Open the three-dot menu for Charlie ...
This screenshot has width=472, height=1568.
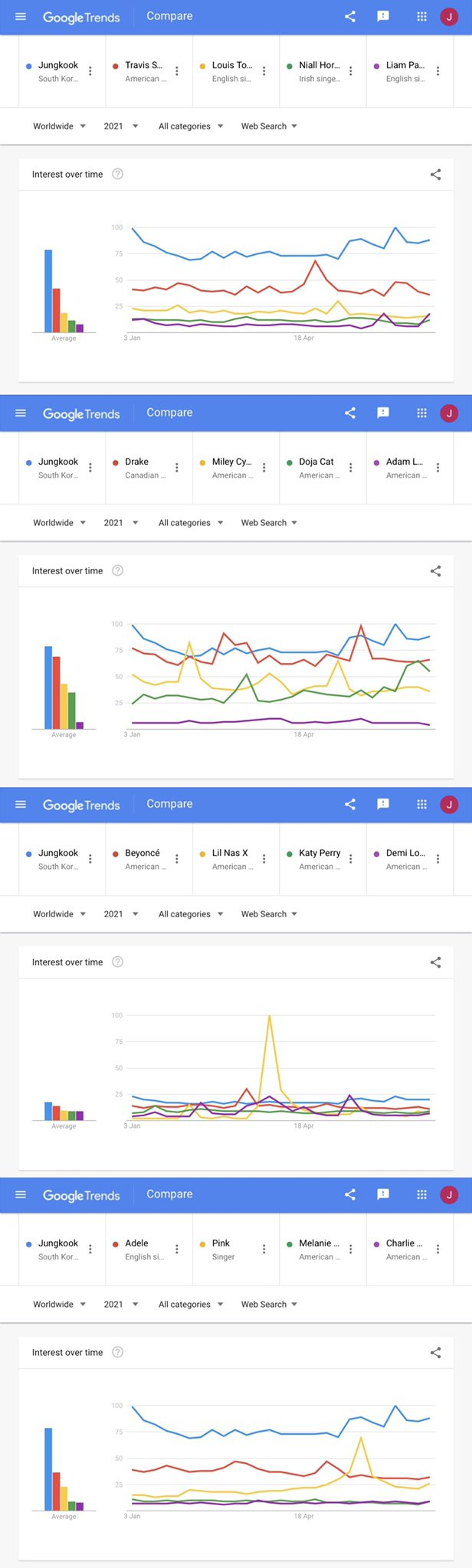tap(438, 1249)
